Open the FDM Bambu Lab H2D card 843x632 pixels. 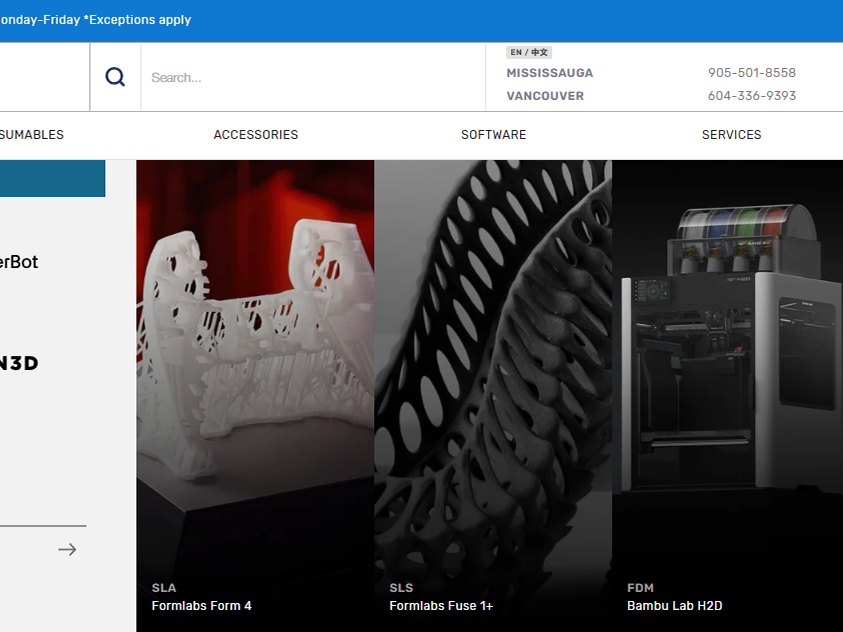click(x=727, y=396)
